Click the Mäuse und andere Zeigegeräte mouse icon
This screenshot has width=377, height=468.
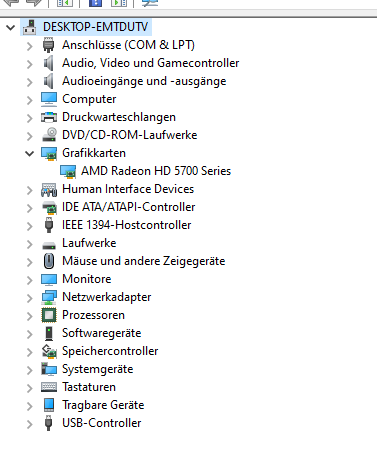pyautogui.click(x=49, y=261)
